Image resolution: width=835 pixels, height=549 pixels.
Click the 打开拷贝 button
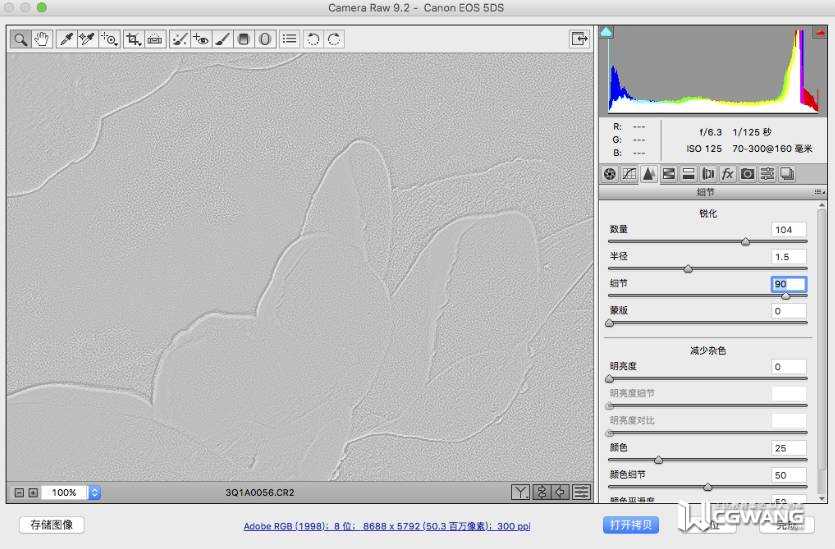tap(631, 525)
